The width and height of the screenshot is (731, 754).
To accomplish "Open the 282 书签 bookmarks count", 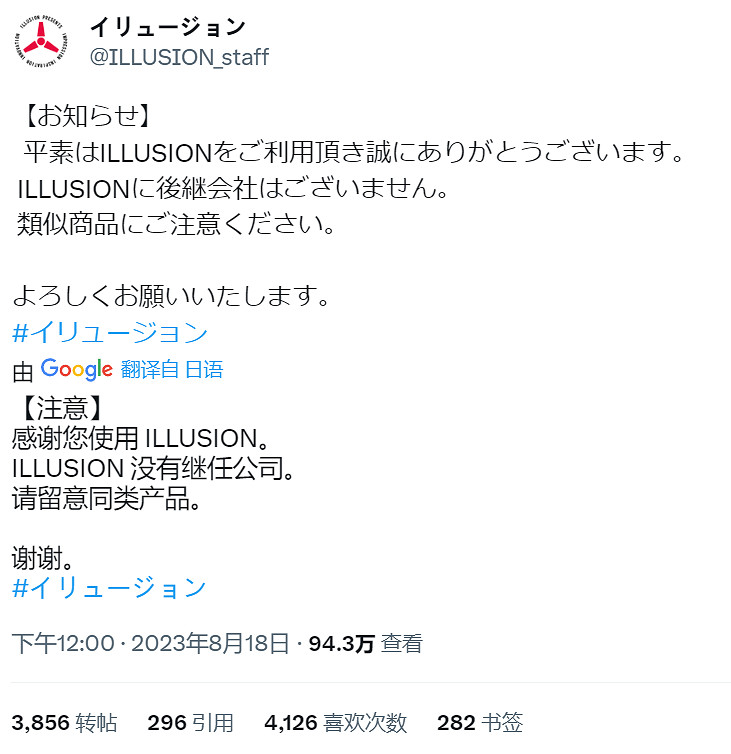I will tap(480, 723).
